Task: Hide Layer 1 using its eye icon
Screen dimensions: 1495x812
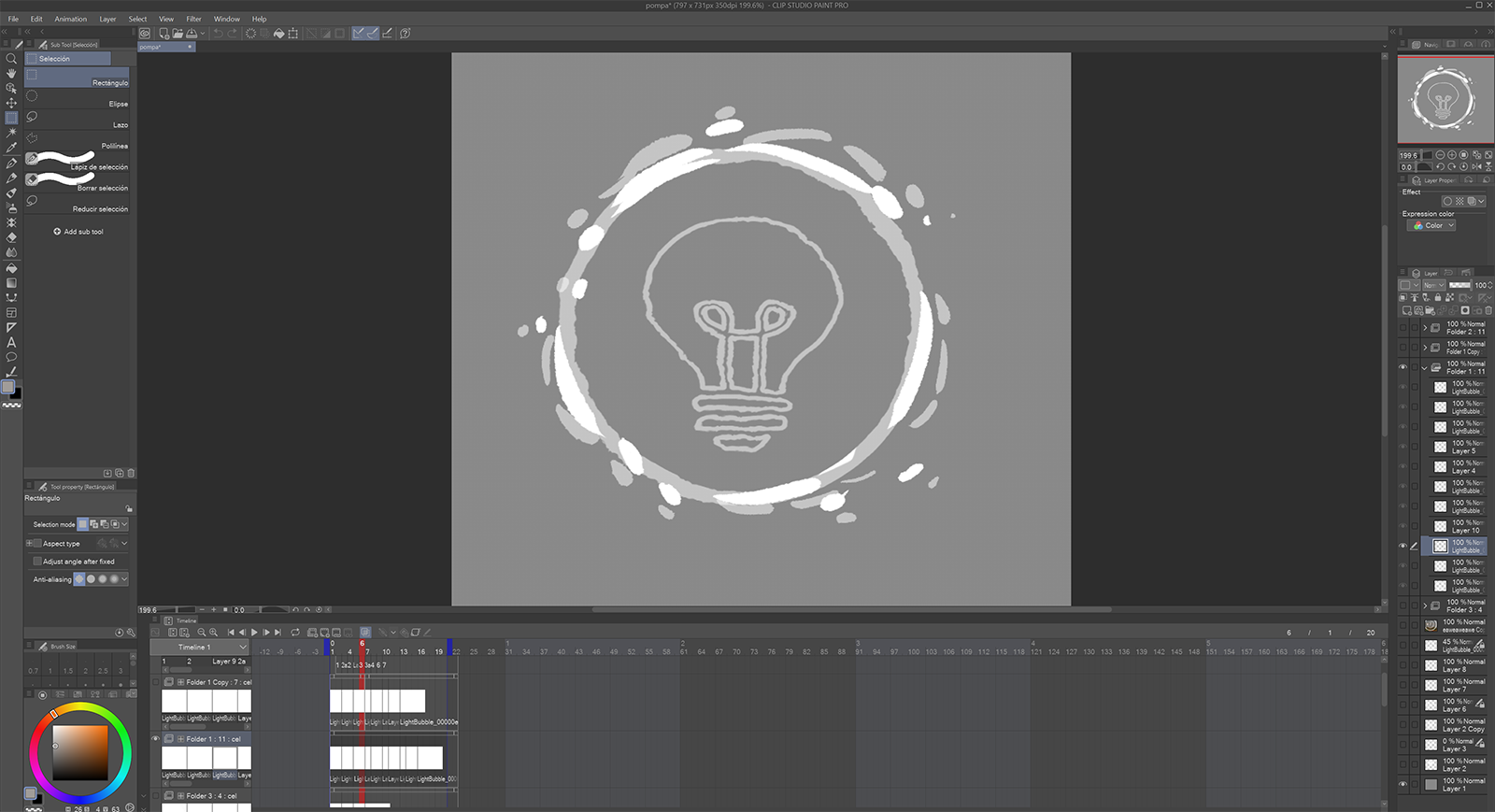Action: pyautogui.click(x=1402, y=784)
